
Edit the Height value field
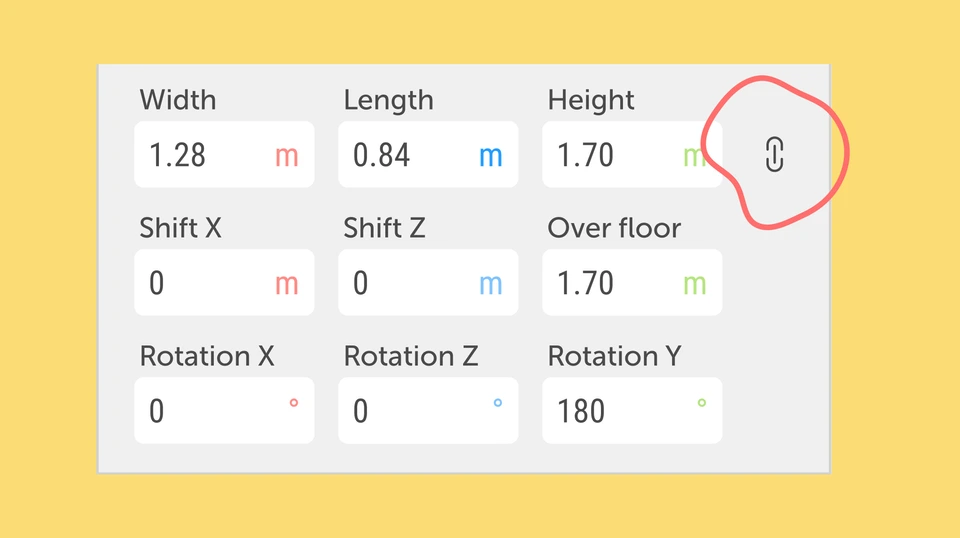click(632, 154)
